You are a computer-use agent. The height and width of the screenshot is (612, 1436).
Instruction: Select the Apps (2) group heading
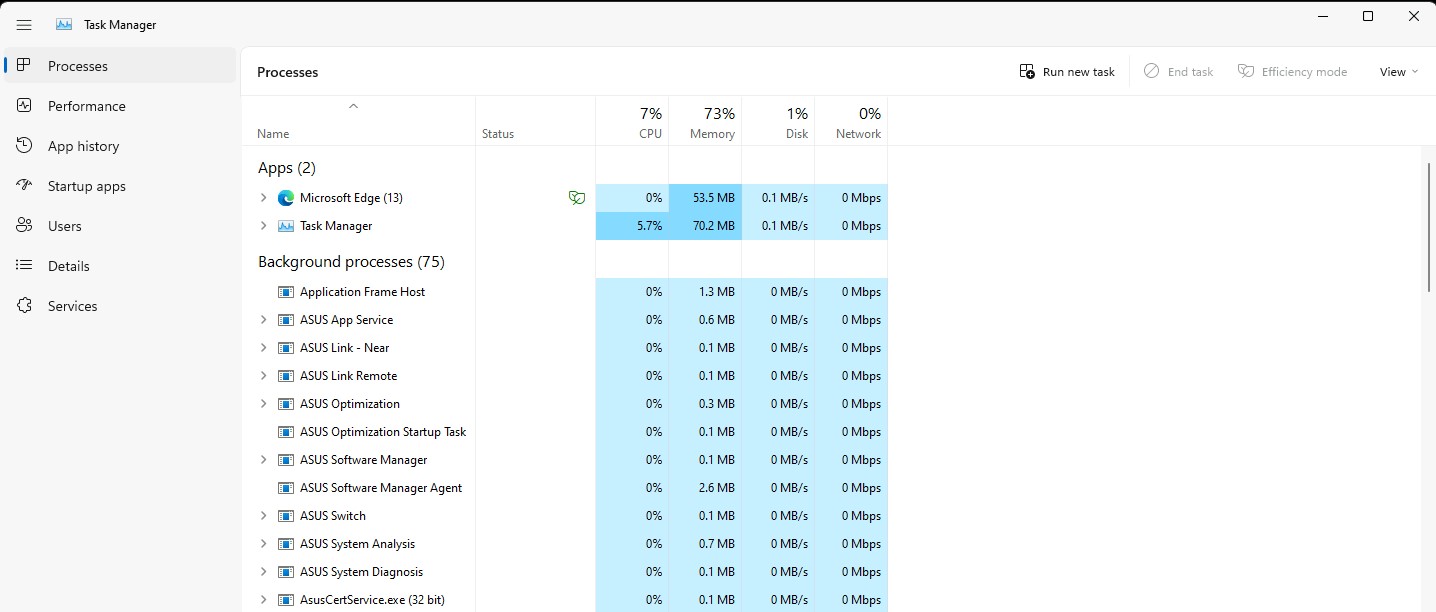point(287,168)
